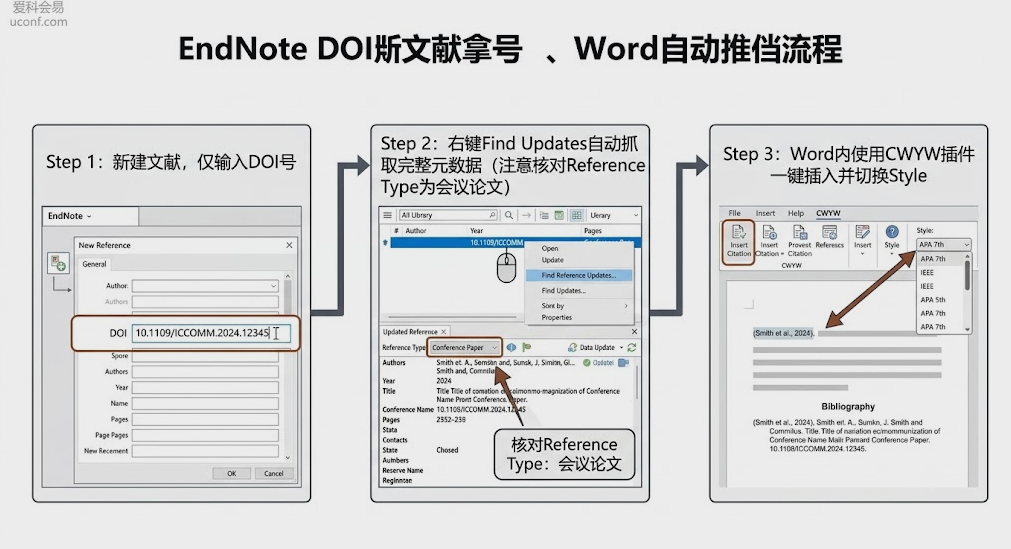Close the New Reference dialog
The height and width of the screenshot is (549, 1011).
pos(289,245)
